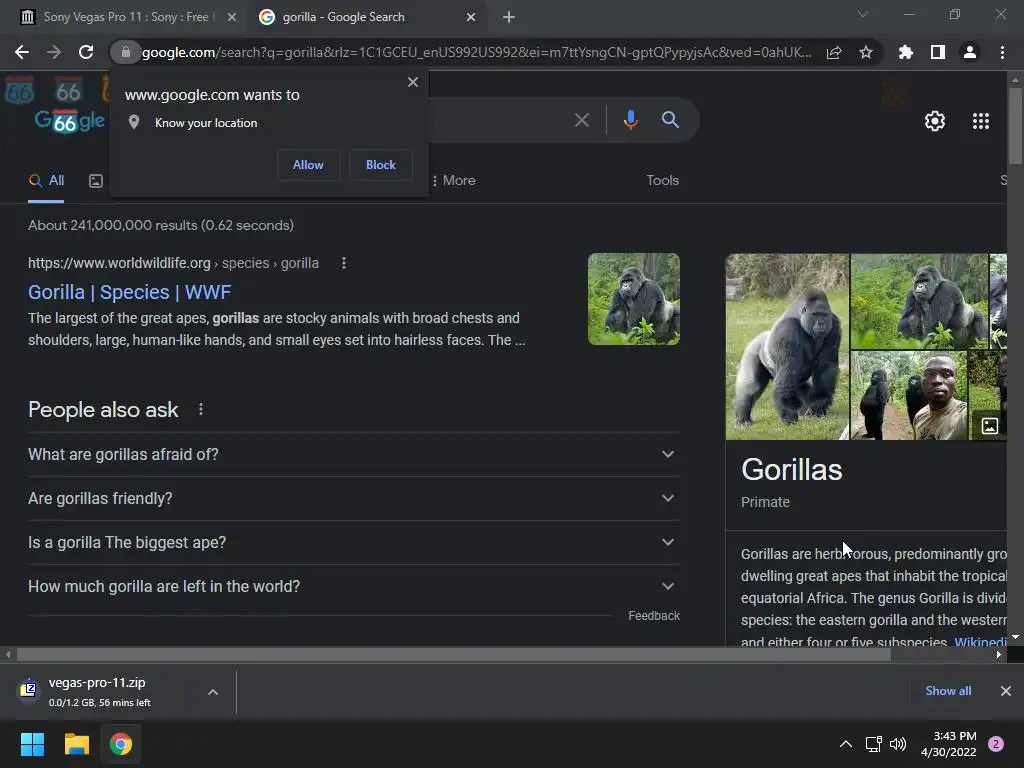The height and width of the screenshot is (768, 1024).
Task: Clear the search box with the X icon
Action: (x=582, y=120)
